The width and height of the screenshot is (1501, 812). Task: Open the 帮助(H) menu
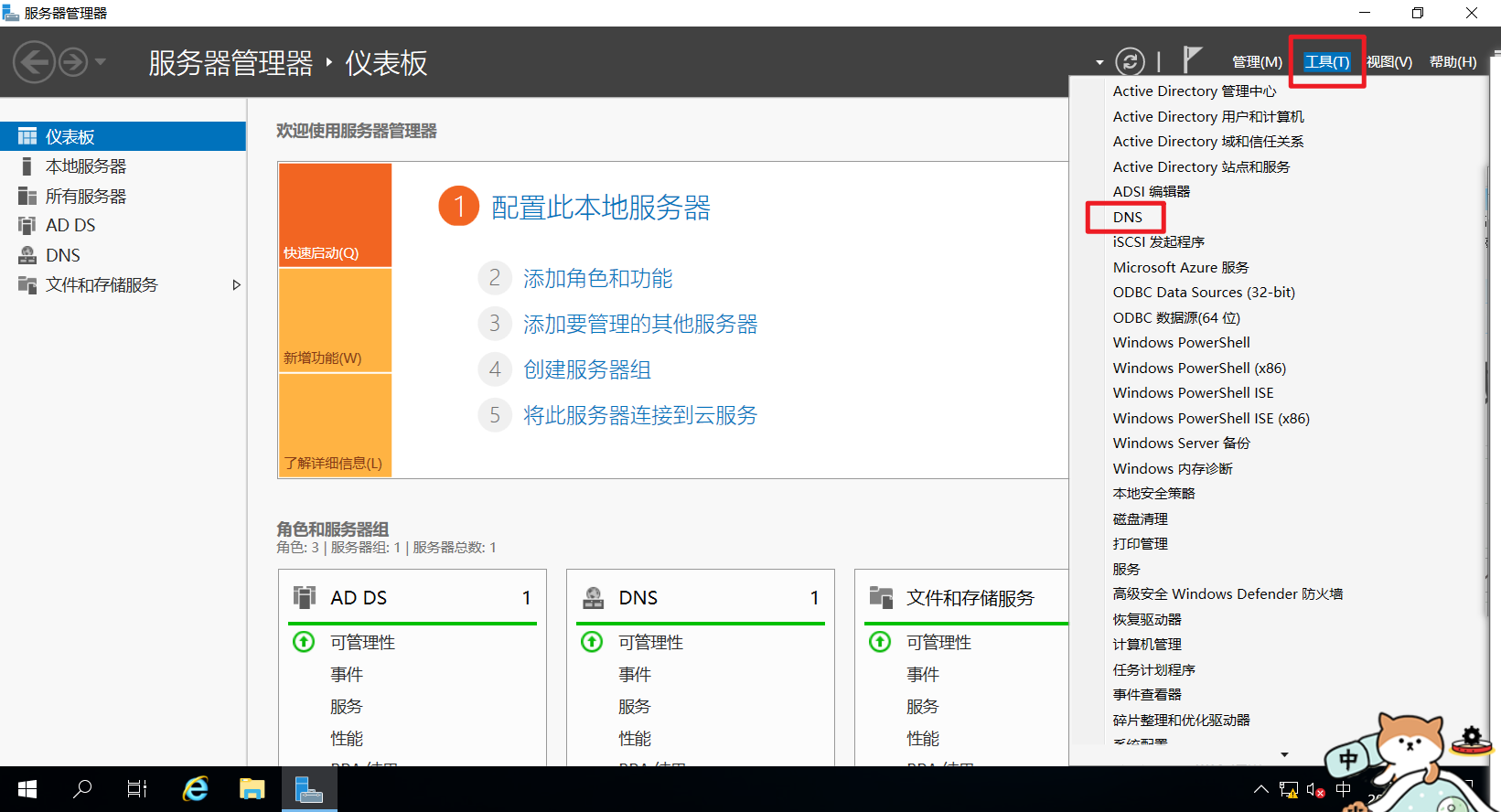pos(1453,61)
